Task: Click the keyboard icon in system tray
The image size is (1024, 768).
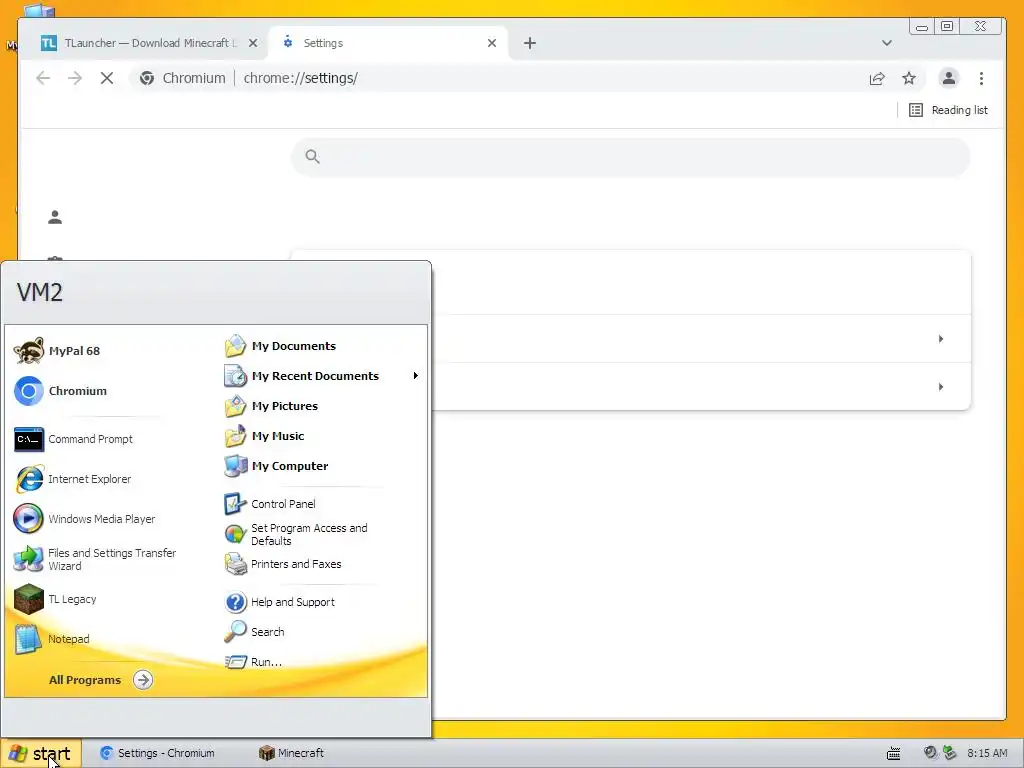Action: coord(893,754)
